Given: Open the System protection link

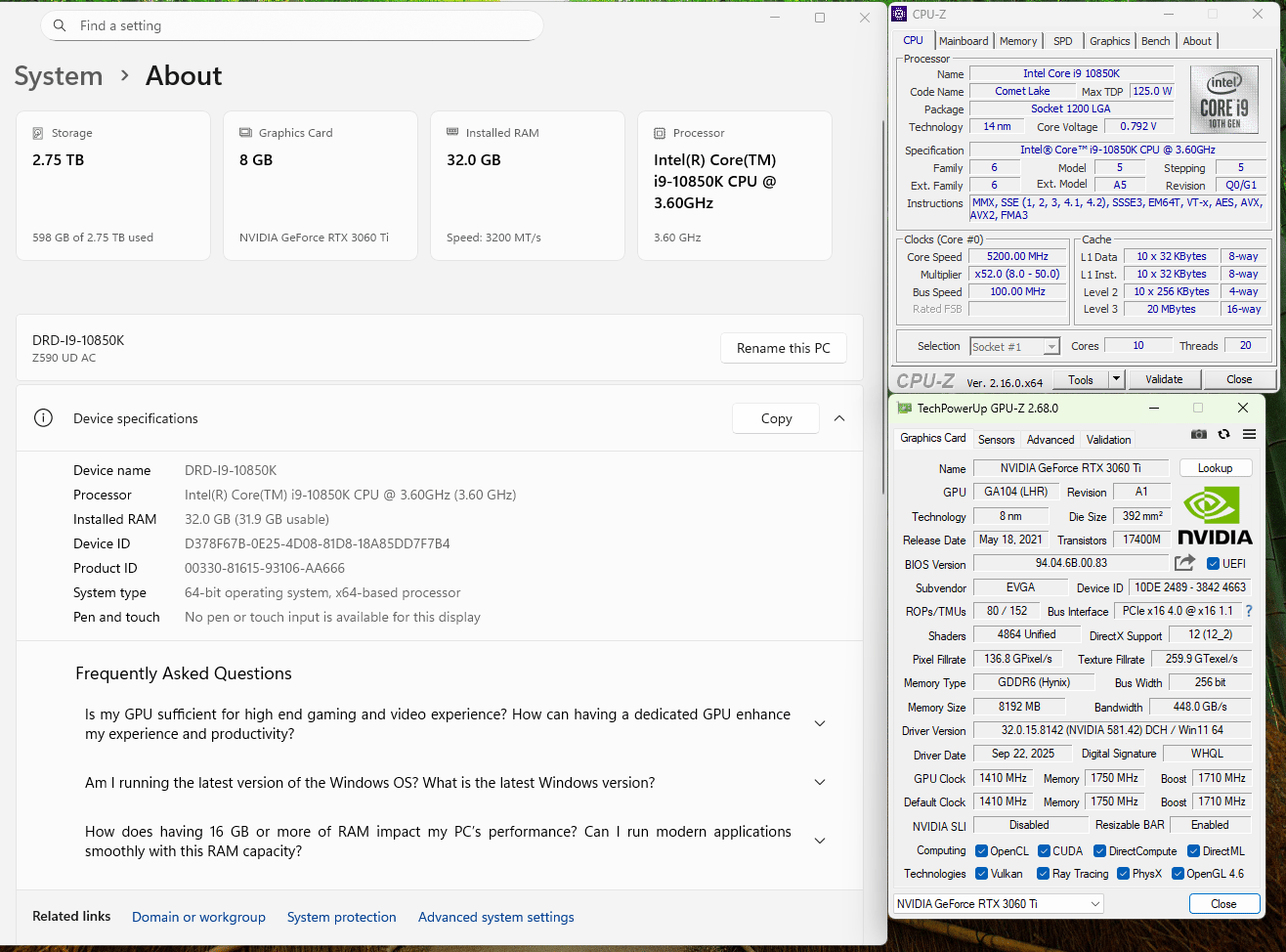Looking at the screenshot, I should click(342, 917).
